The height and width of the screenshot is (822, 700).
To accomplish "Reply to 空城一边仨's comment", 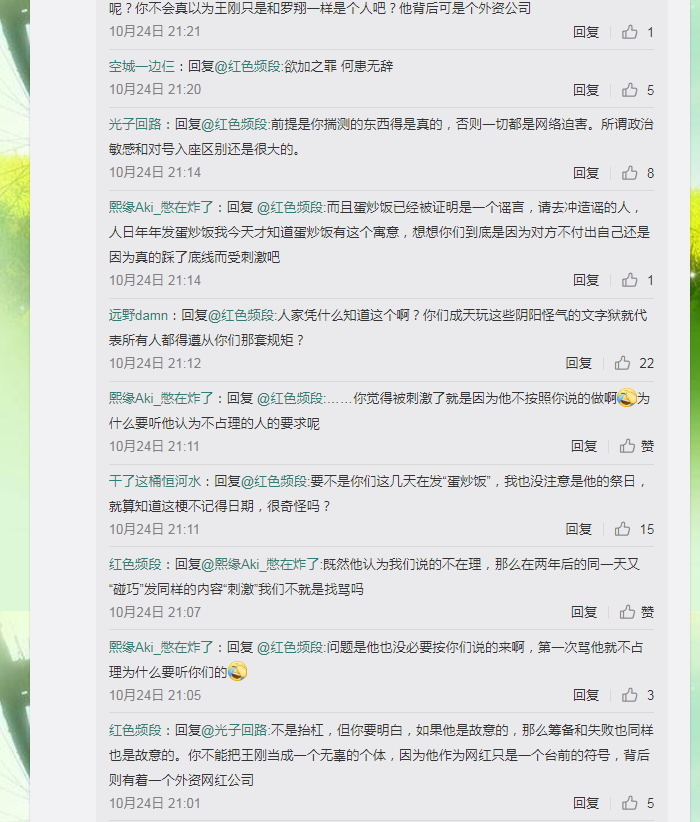I will 586,90.
